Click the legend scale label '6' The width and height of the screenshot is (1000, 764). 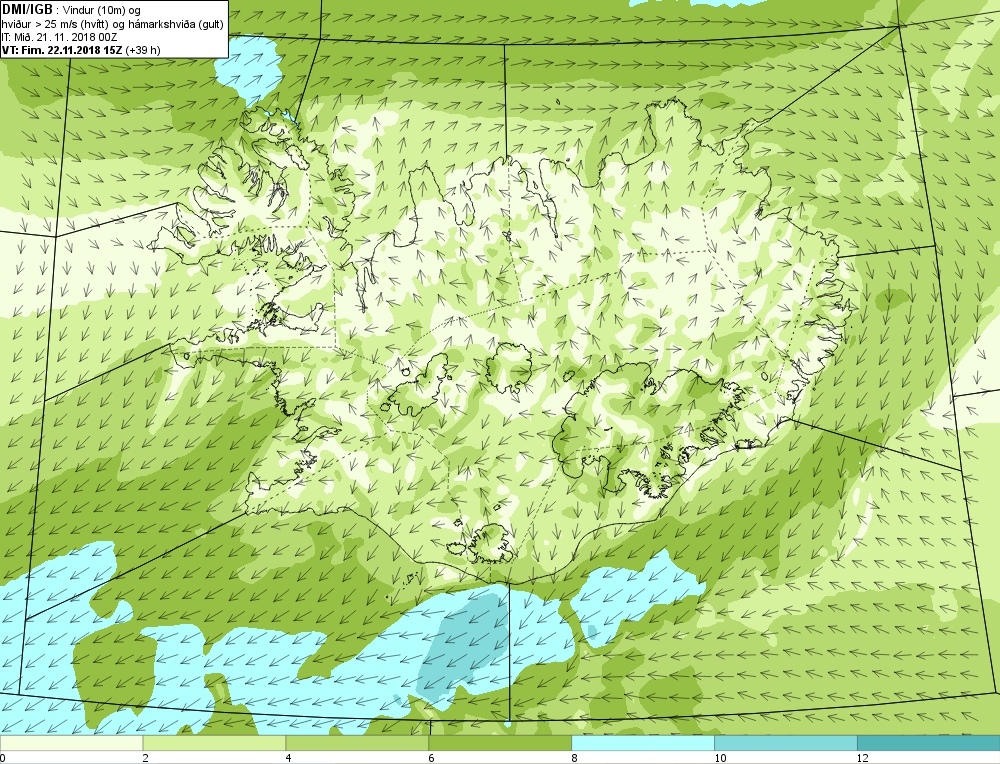432,758
